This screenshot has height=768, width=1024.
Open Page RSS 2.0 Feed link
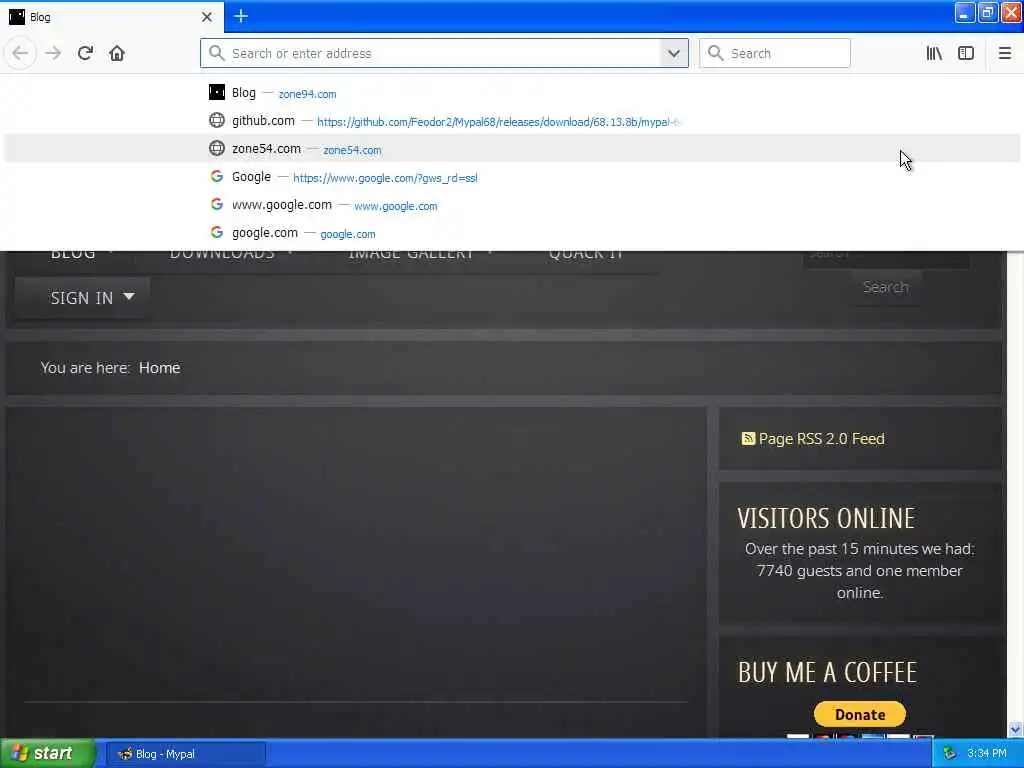[x=822, y=439]
